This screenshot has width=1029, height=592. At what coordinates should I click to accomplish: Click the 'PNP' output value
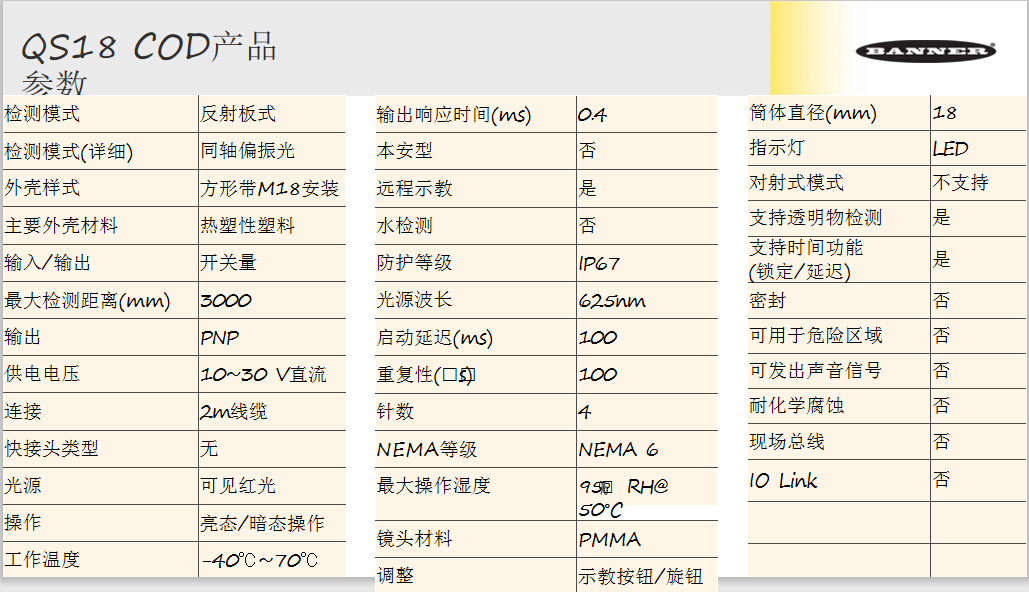pos(220,338)
